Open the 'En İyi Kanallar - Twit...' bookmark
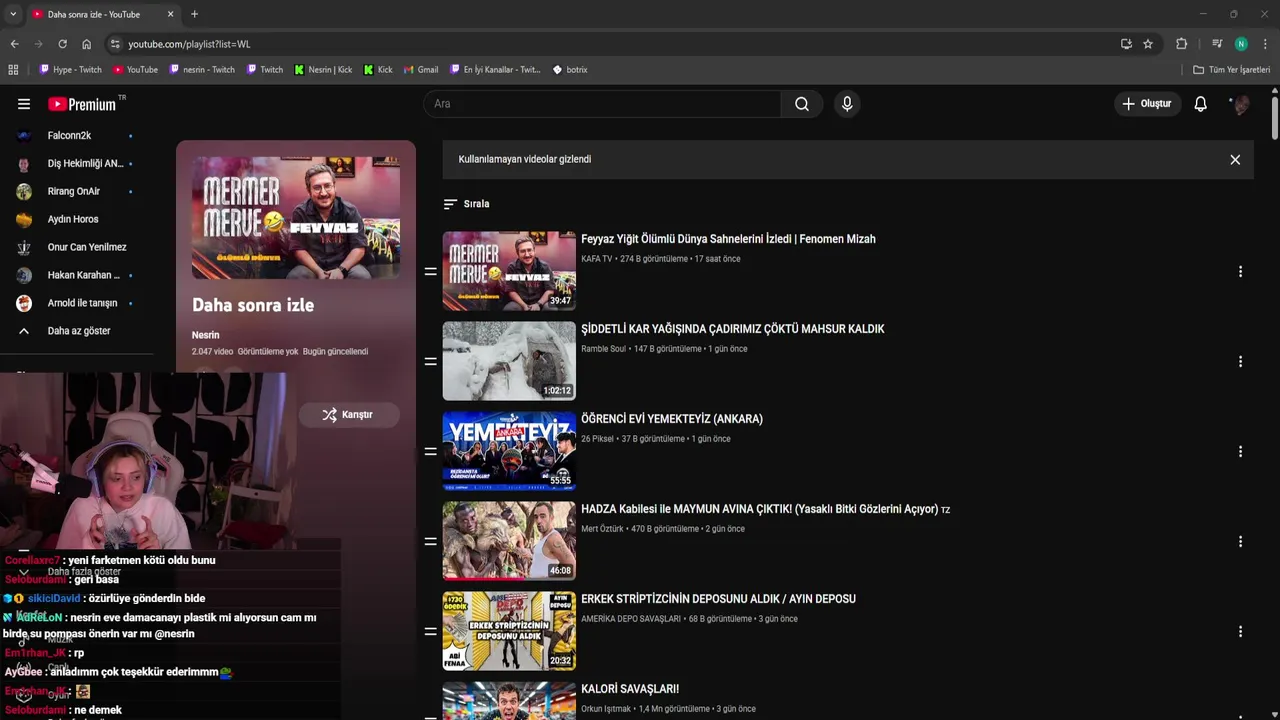Image resolution: width=1280 pixels, height=720 pixels. [494, 70]
